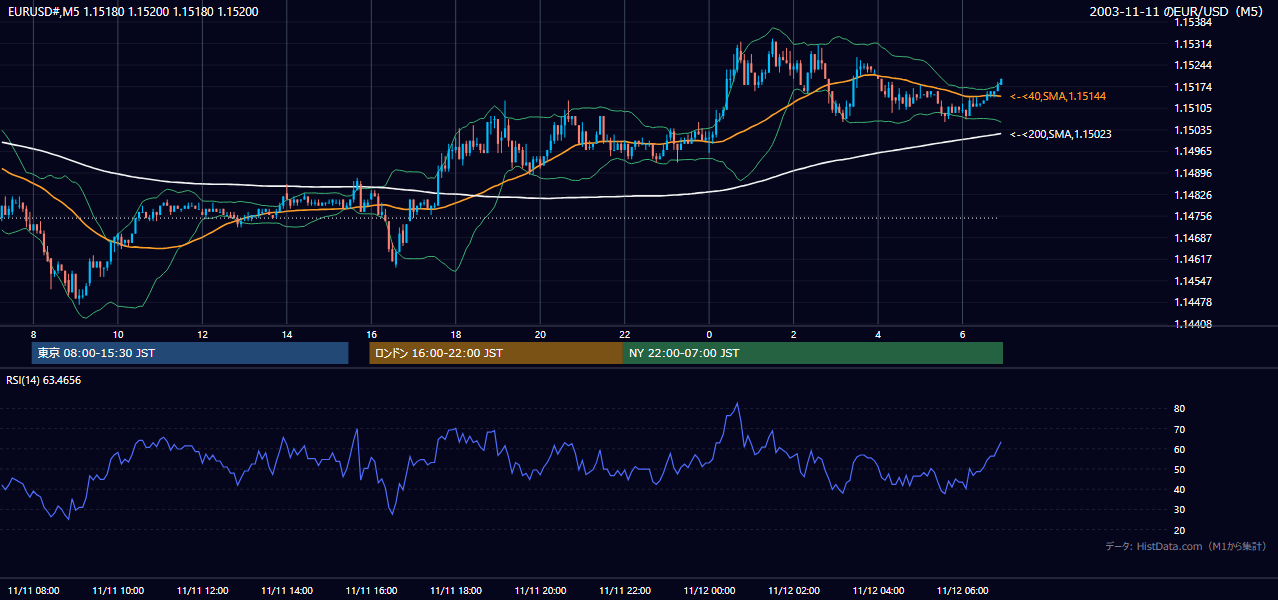Image resolution: width=1278 pixels, height=600 pixels.
Task: Click price axis label 1.14826
Action: pos(1192,195)
